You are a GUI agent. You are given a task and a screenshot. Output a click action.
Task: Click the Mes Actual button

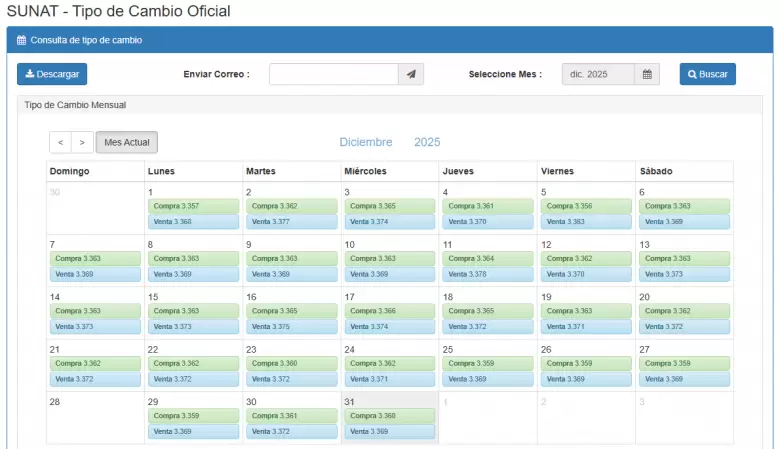127,142
